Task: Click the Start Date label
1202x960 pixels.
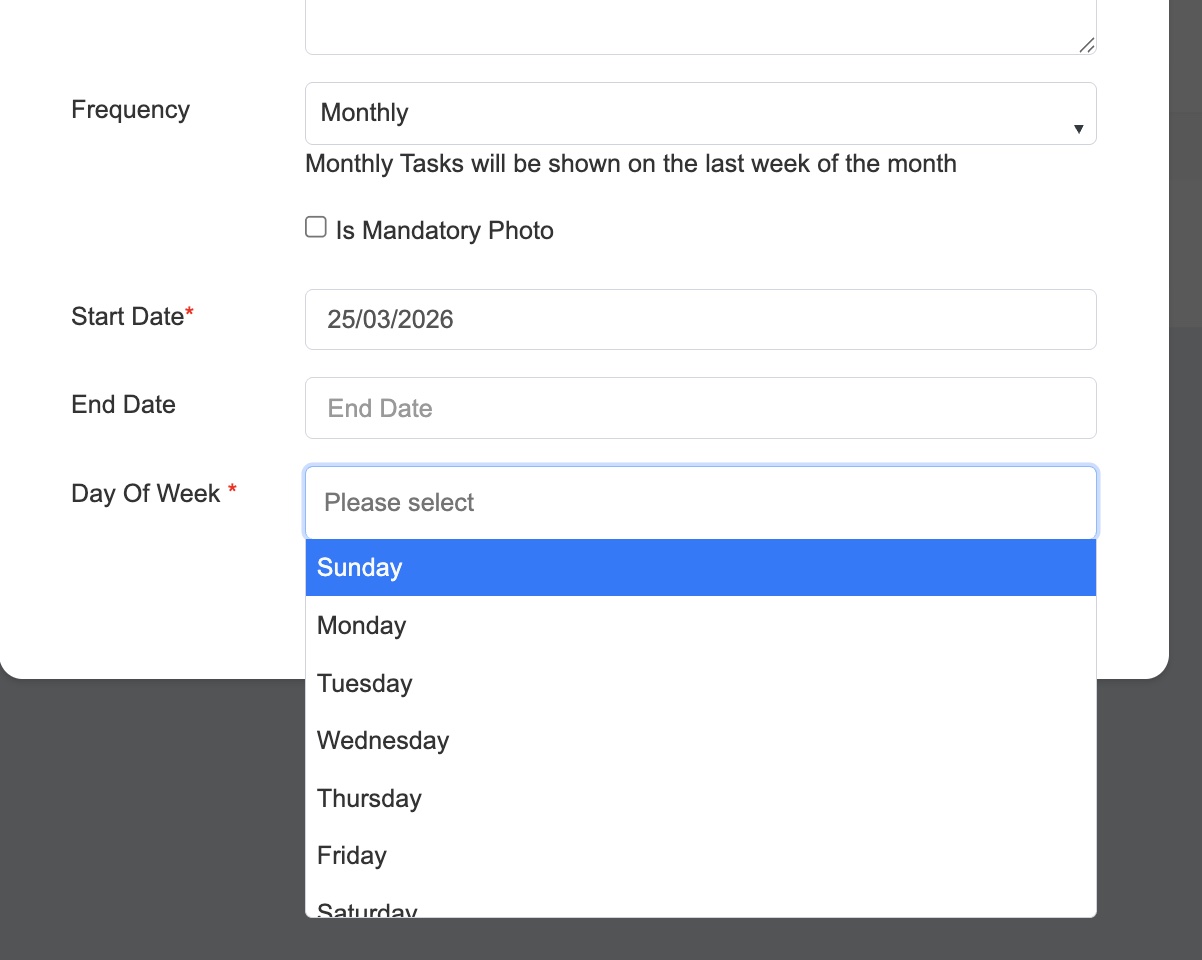Action: [x=128, y=317]
